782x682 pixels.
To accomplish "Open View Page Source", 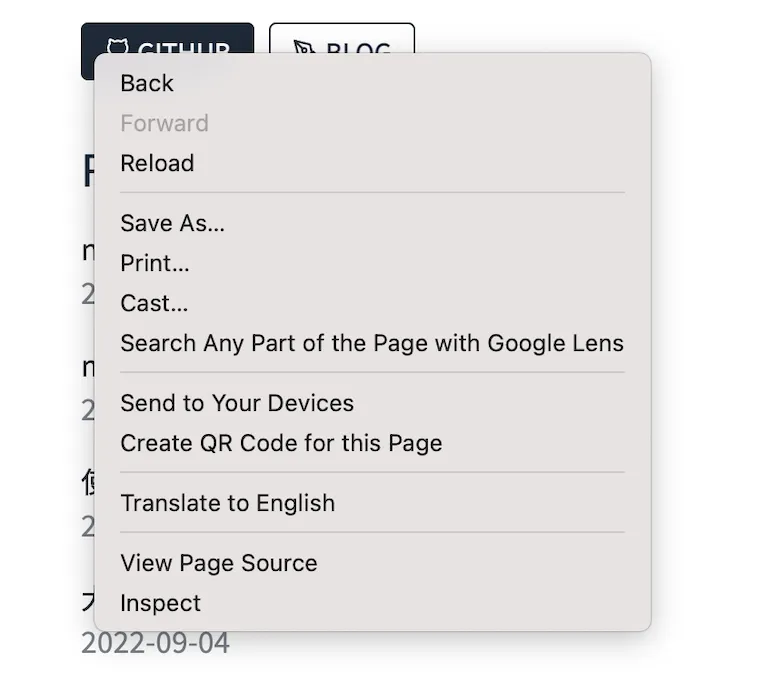I will click(218, 564).
